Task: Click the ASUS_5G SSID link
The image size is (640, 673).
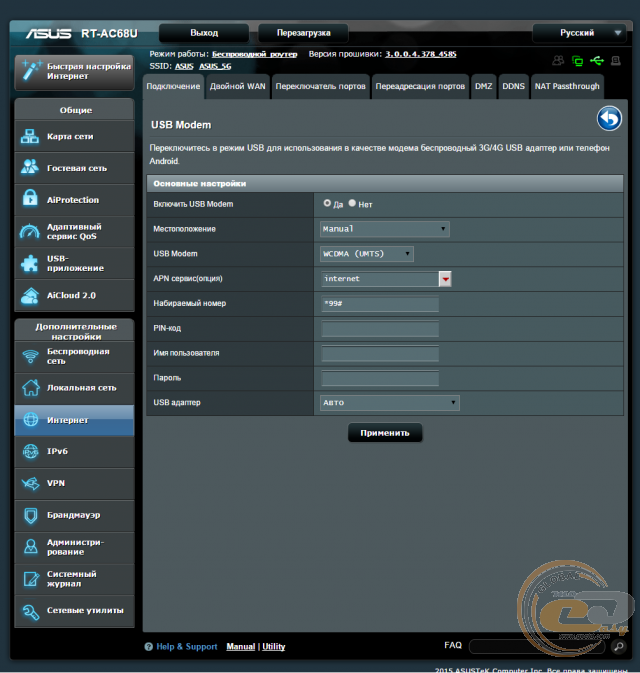Action: tap(215, 66)
